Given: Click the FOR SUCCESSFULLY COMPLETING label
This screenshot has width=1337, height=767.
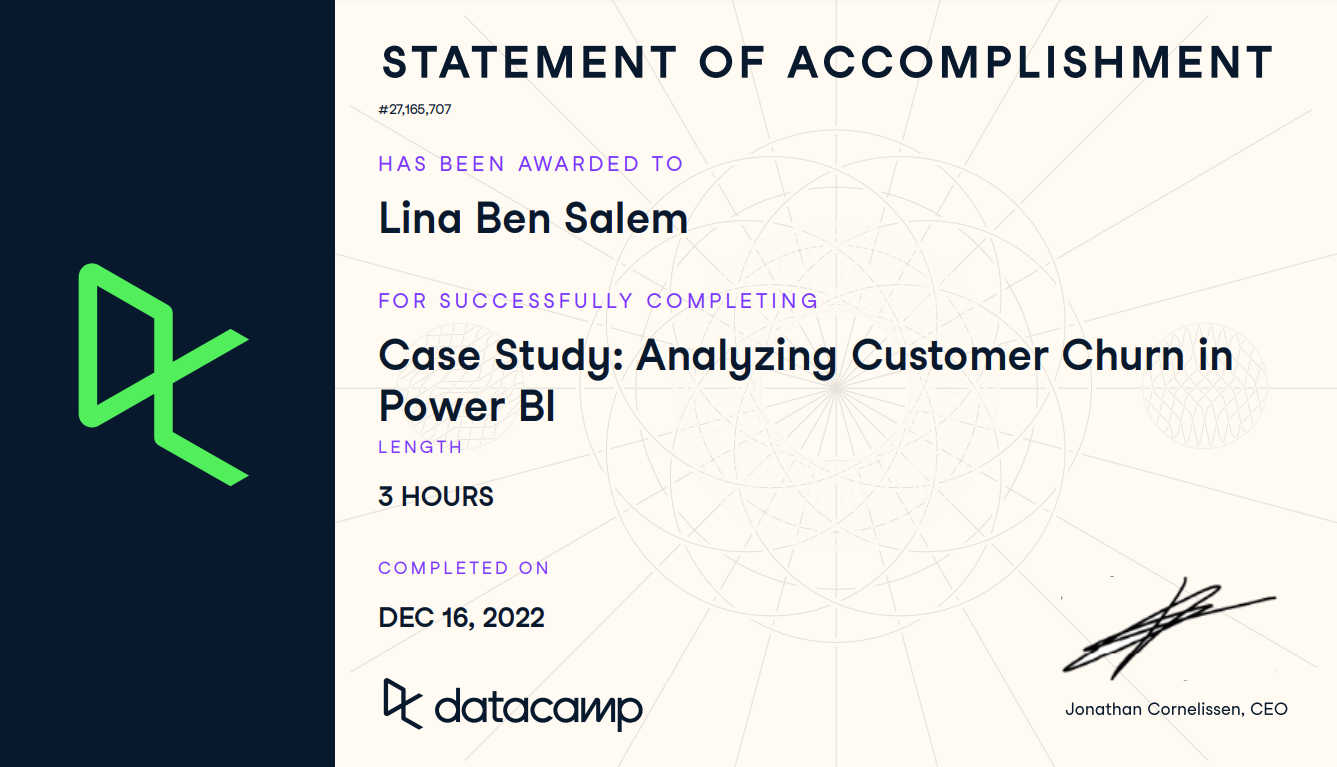Looking at the screenshot, I should coord(598,300).
